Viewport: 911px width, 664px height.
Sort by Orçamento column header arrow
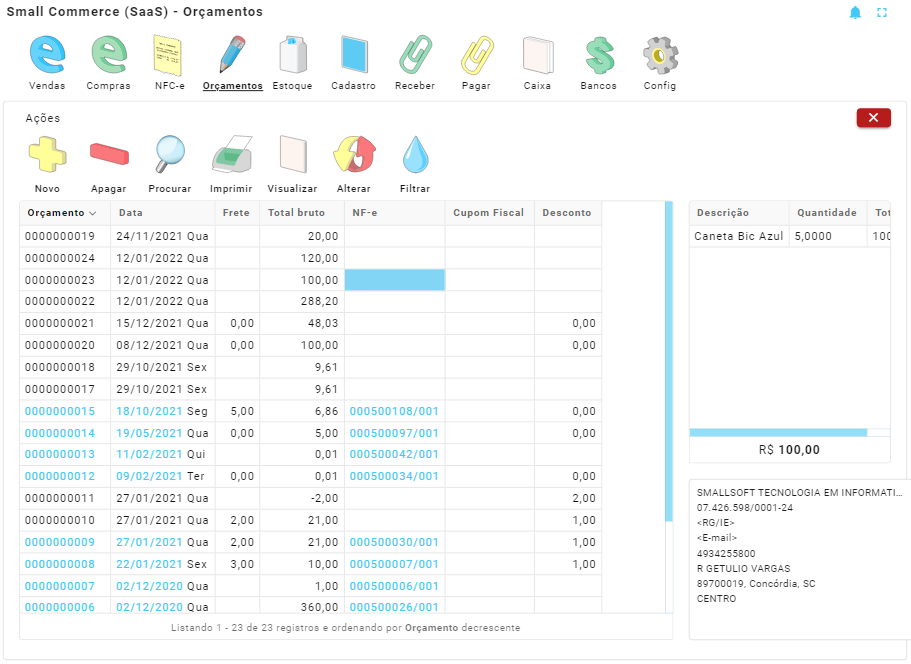click(x=93, y=213)
